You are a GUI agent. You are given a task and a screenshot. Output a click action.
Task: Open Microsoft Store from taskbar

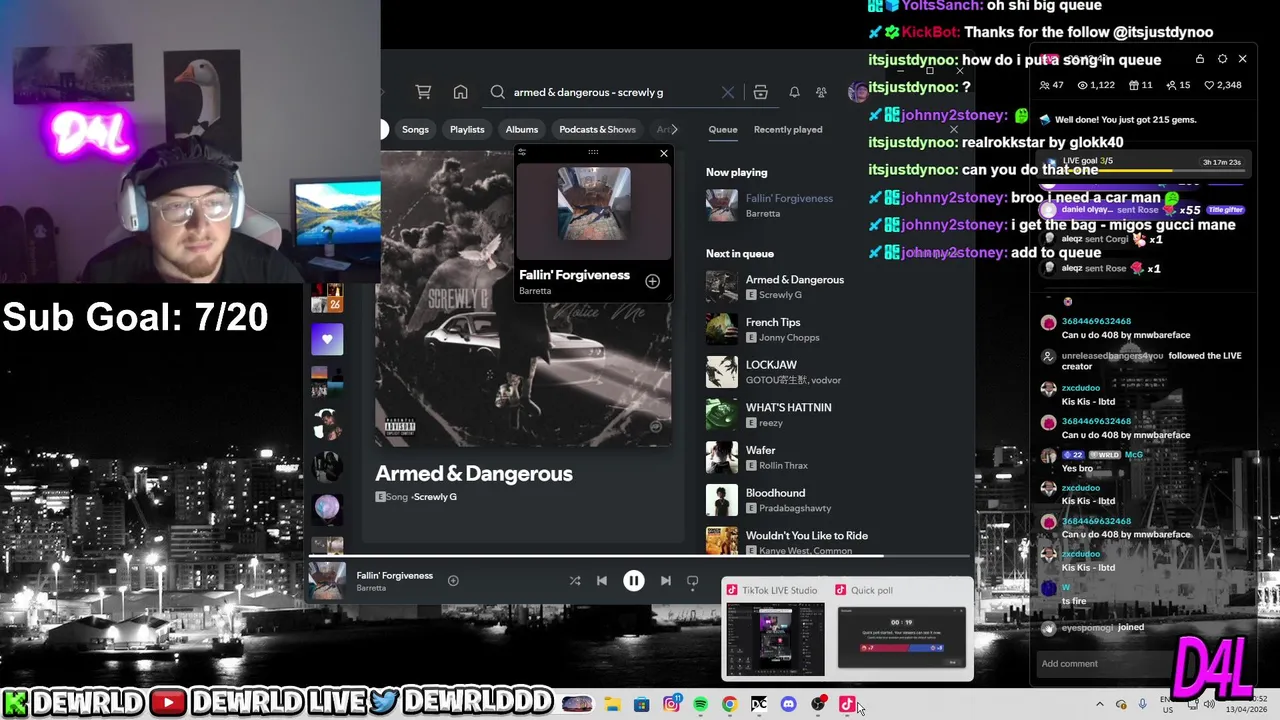642,704
